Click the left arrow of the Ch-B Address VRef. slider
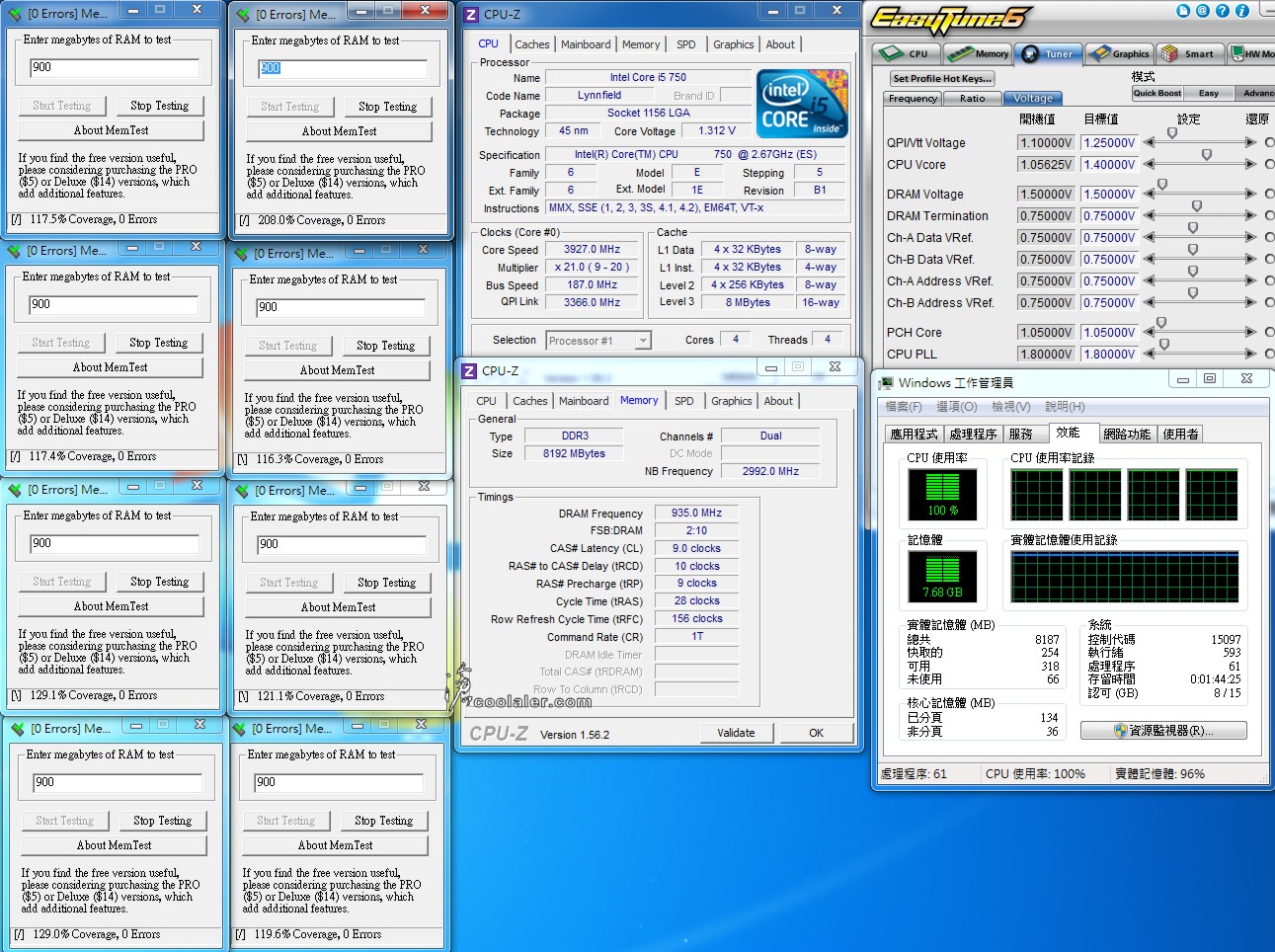This screenshot has width=1275, height=952. click(x=1150, y=303)
